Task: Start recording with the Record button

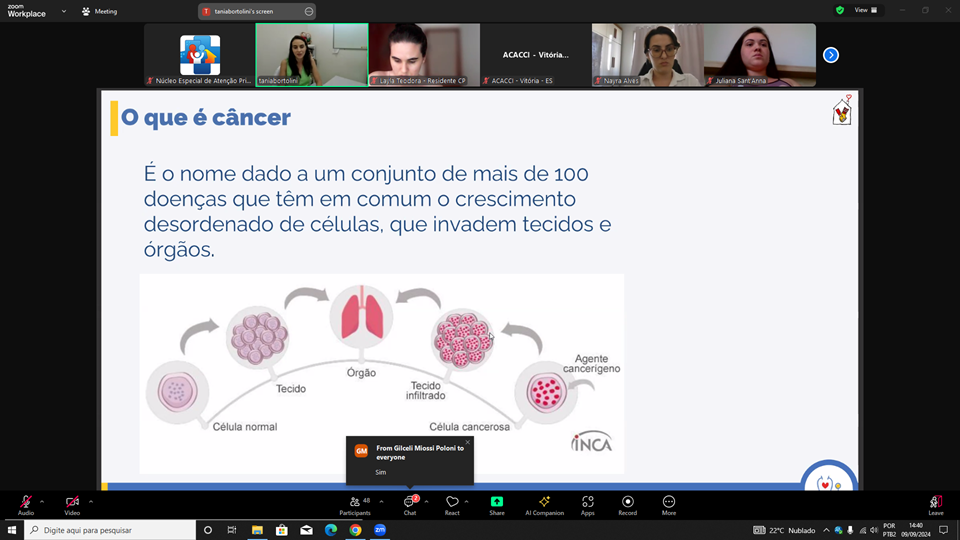Action: (x=628, y=504)
